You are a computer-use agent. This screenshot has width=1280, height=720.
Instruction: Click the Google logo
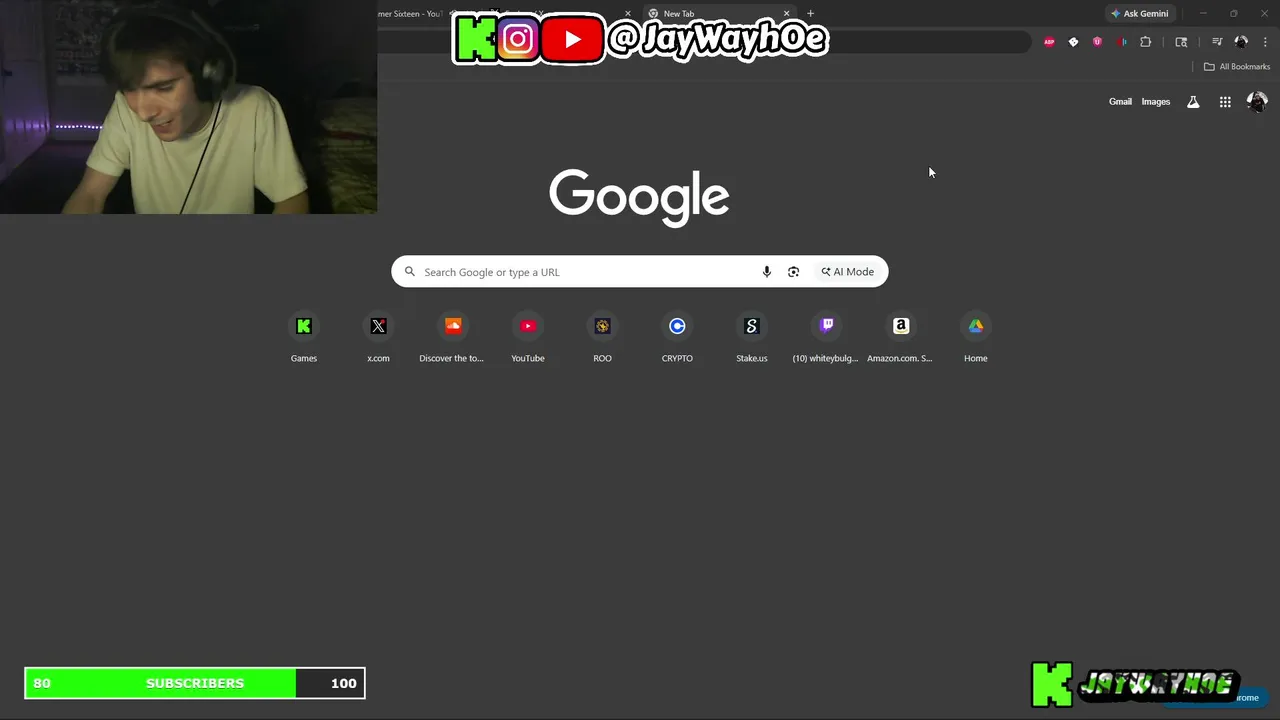point(639,197)
